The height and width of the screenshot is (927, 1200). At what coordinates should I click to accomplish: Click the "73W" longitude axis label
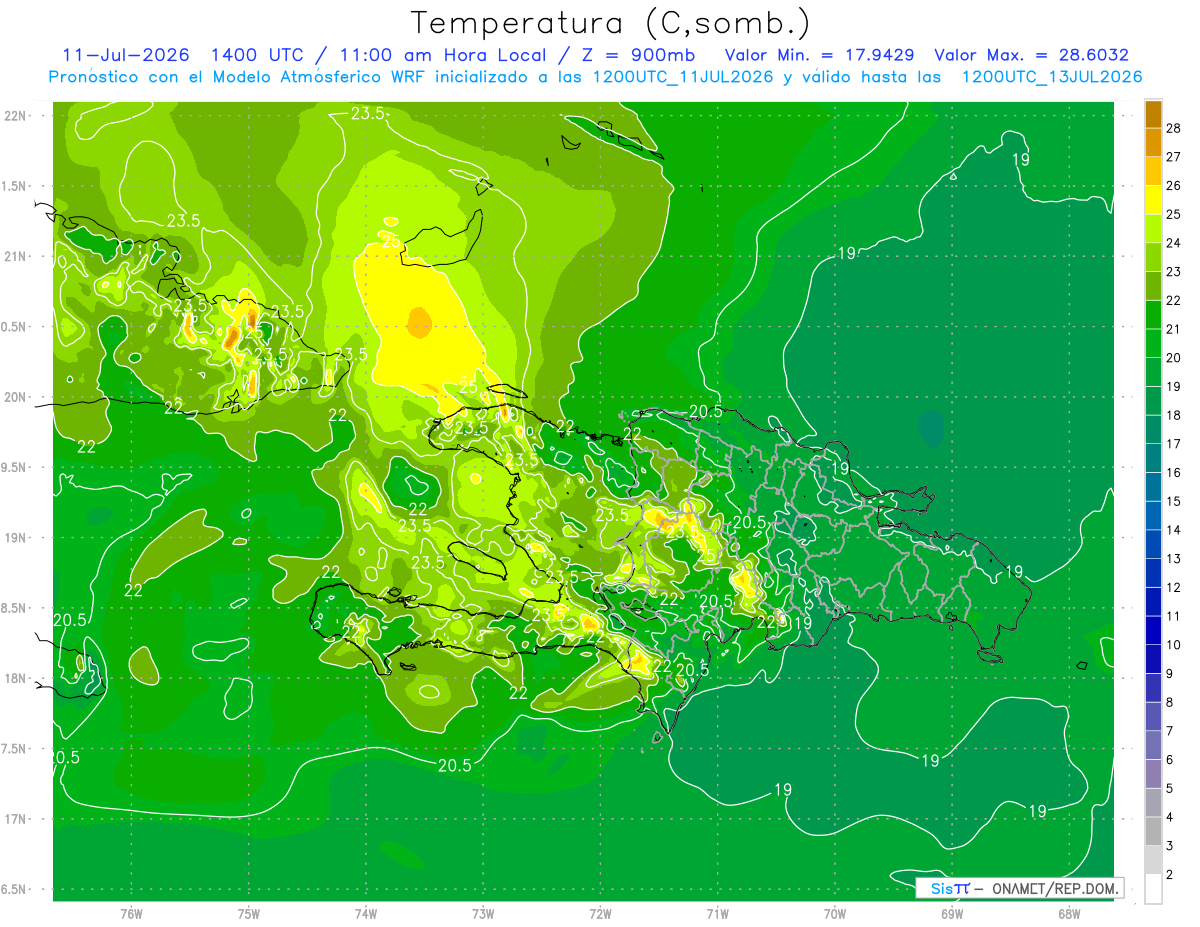[483, 913]
